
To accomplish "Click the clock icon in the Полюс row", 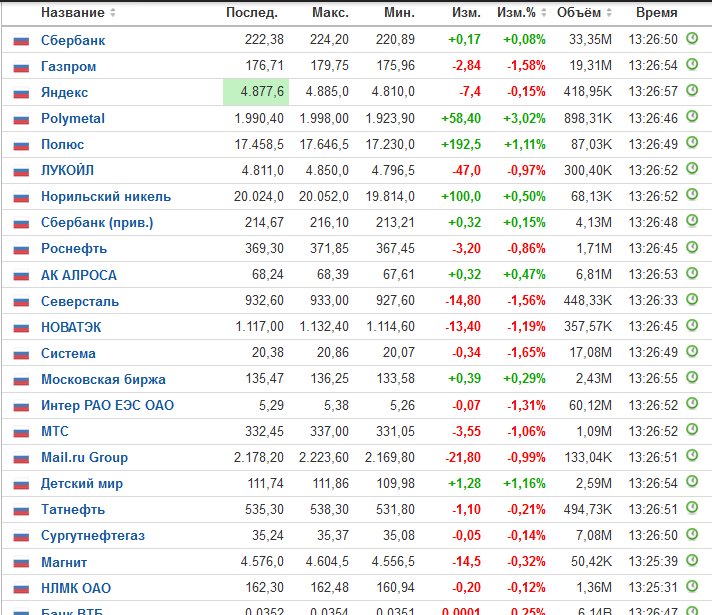I will 692,143.
